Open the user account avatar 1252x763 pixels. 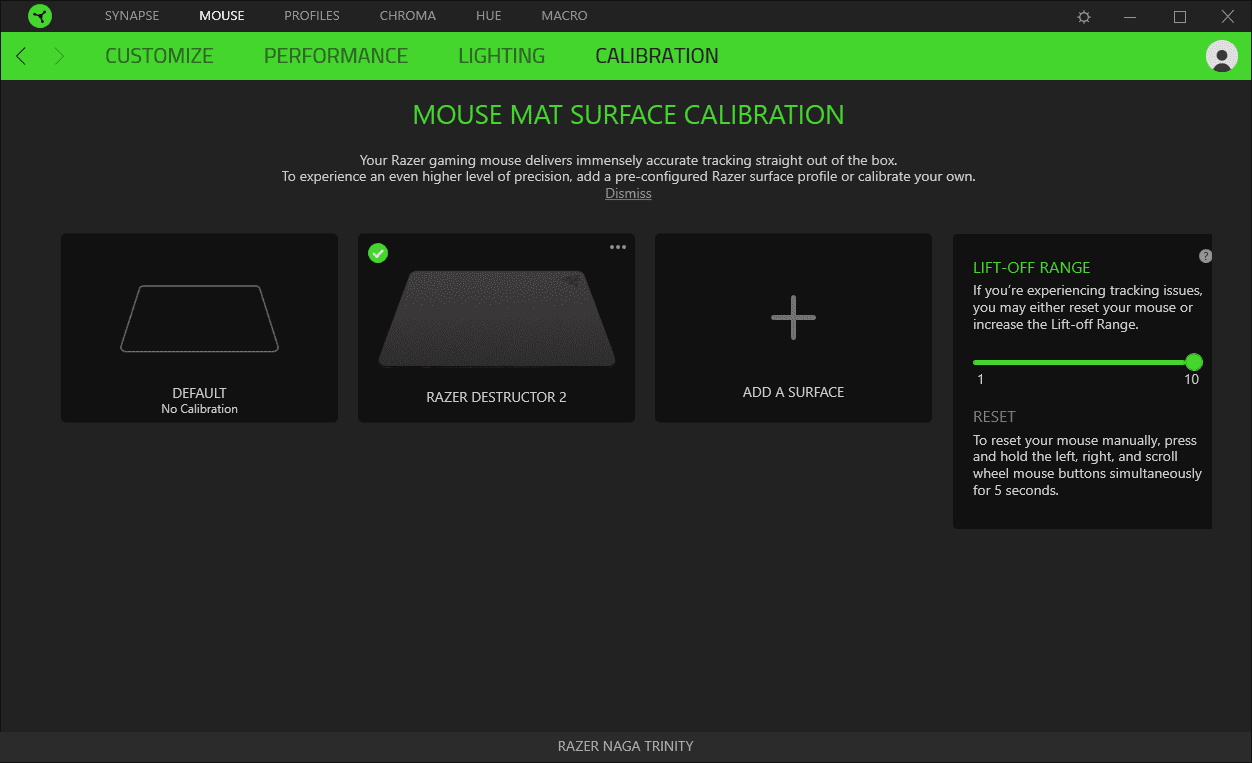1222,56
